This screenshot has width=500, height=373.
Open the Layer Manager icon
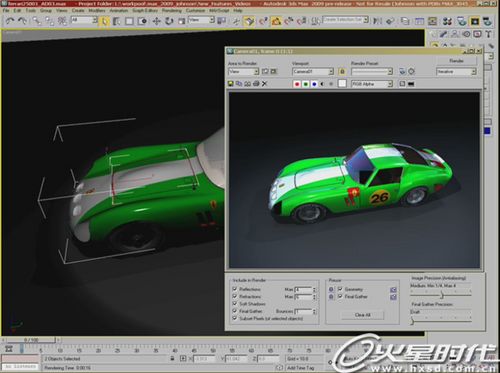(x=405, y=21)
